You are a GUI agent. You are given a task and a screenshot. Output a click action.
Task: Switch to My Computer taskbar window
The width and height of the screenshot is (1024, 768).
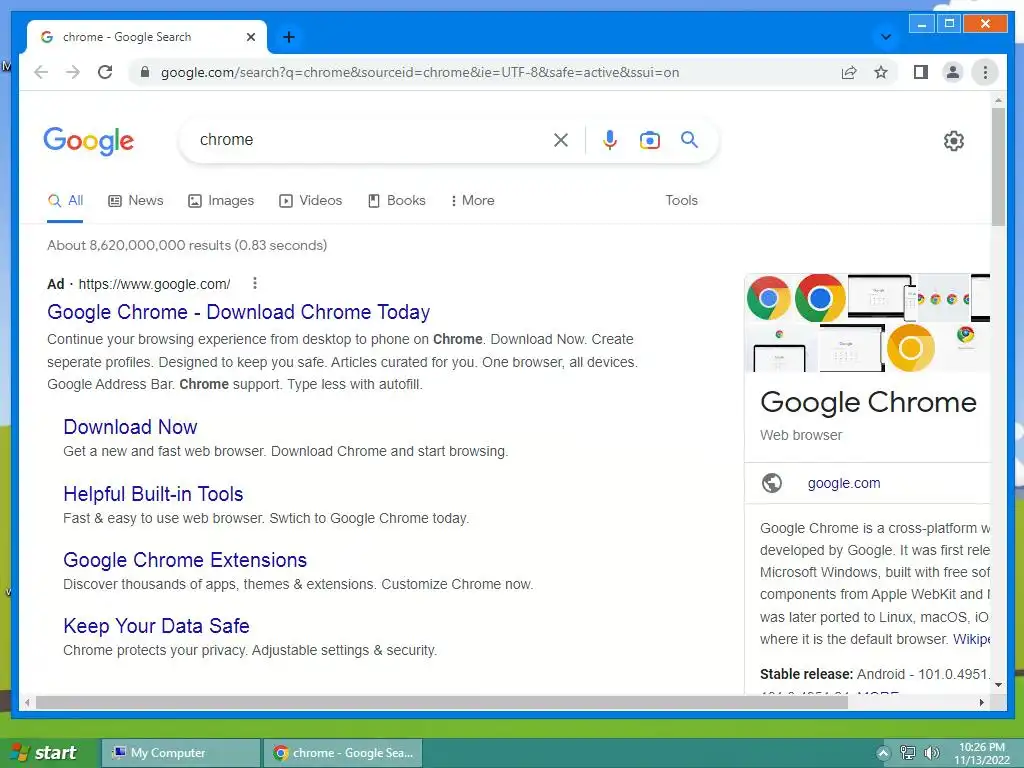click(181, 753)
